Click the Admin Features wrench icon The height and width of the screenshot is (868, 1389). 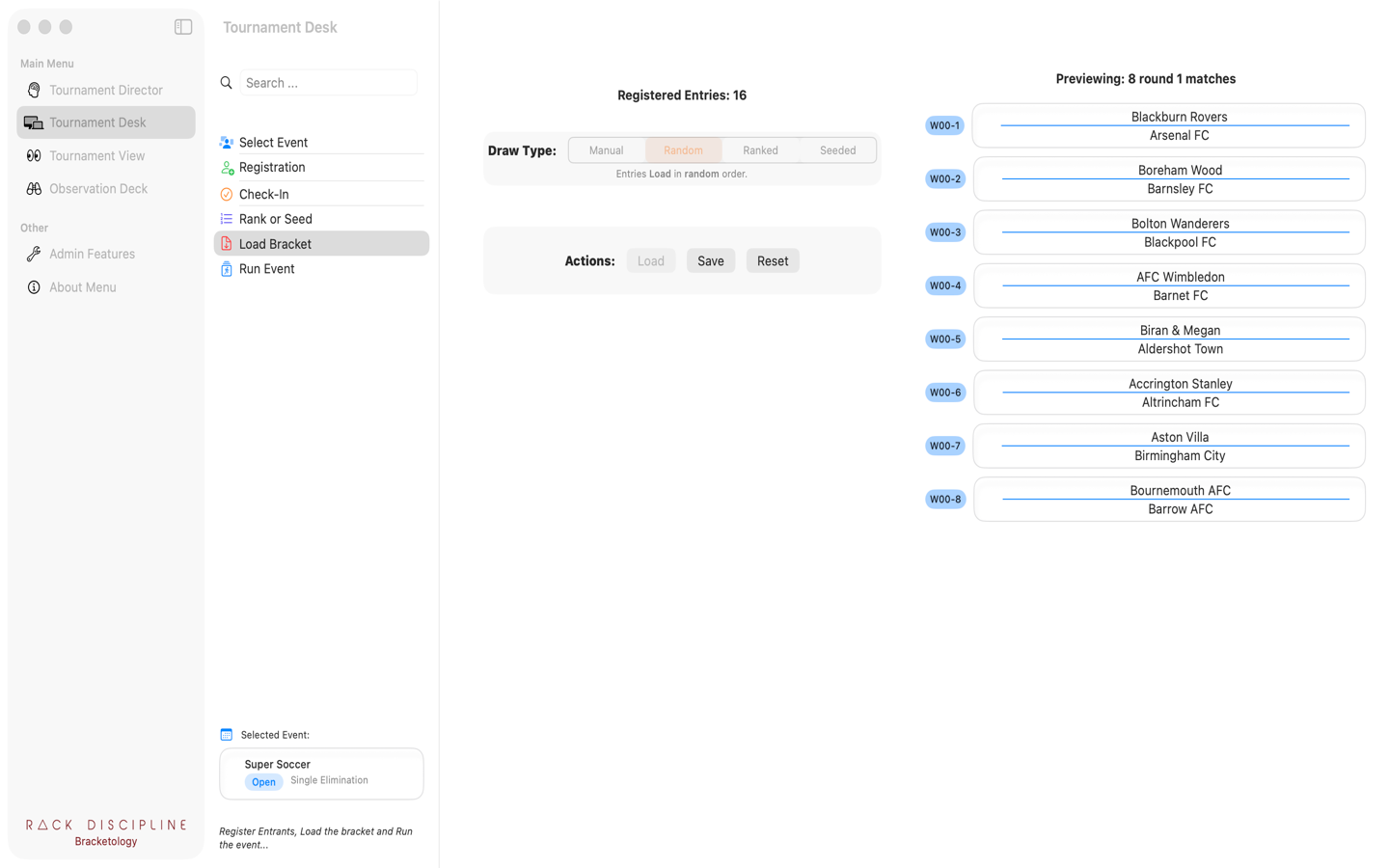coord(34,254)
